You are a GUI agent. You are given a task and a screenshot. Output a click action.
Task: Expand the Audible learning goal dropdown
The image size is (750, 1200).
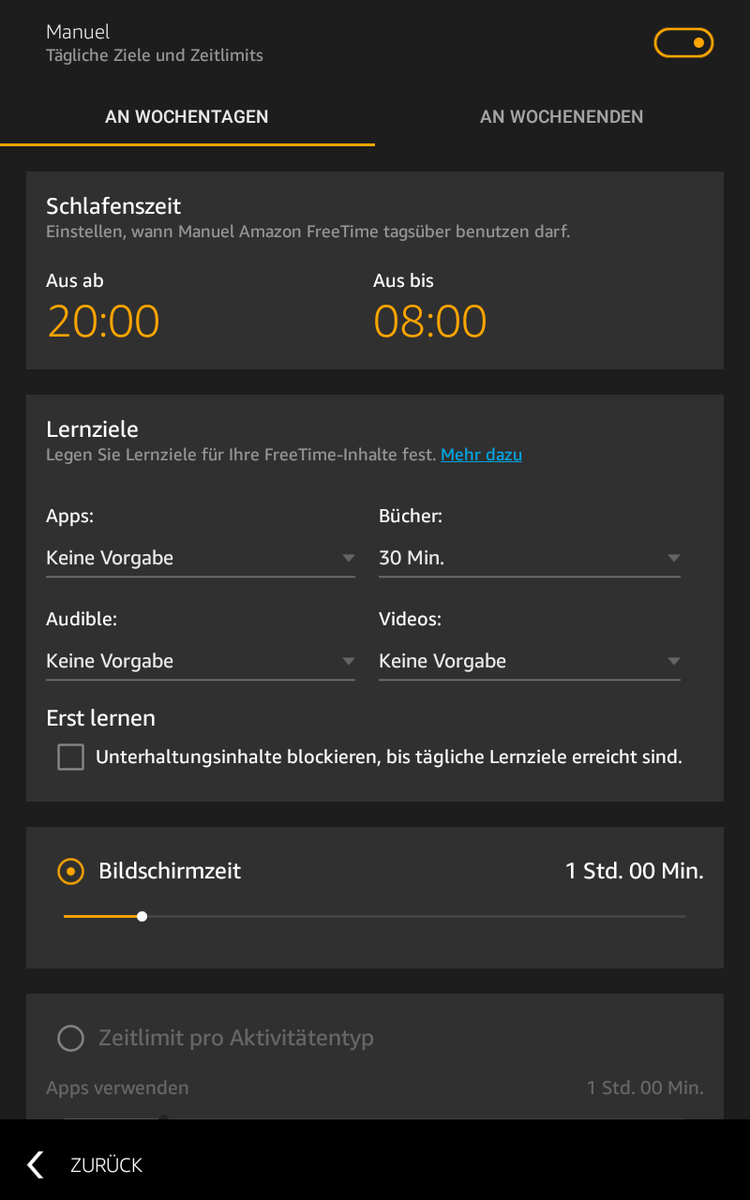(x=200, y=661)
